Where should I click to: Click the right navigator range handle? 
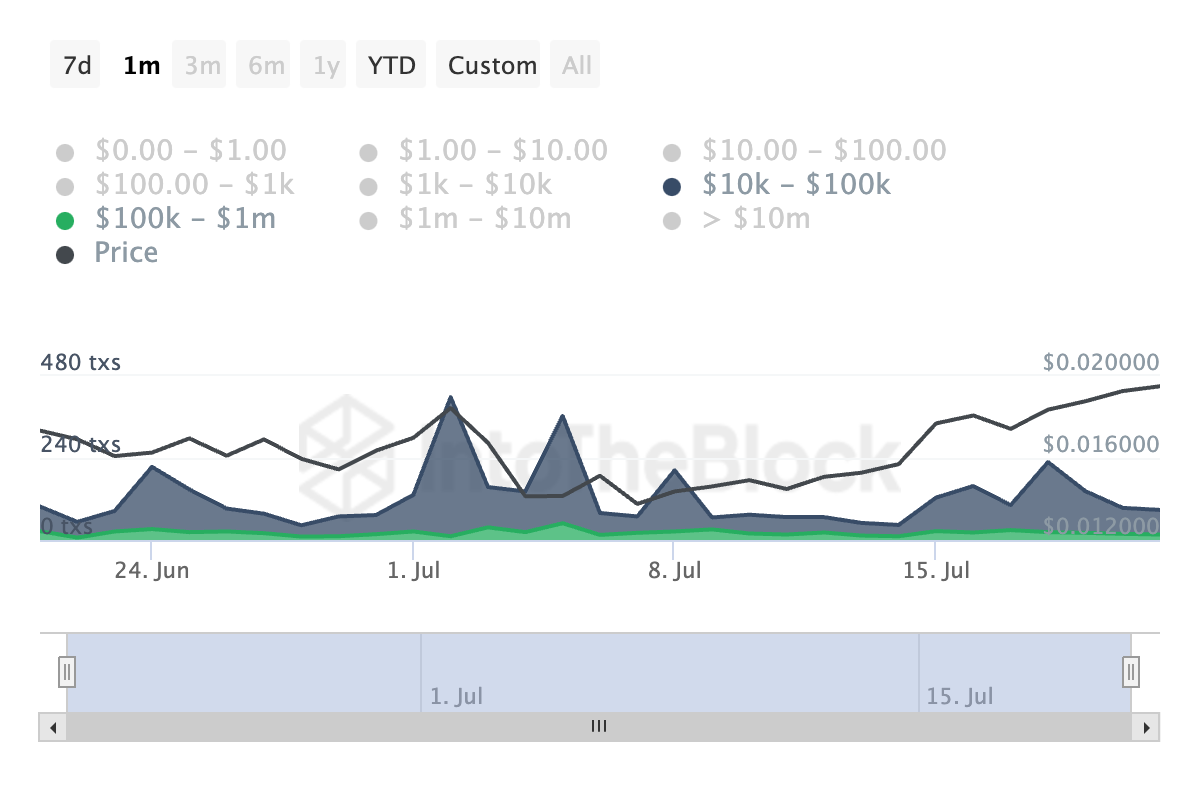coord(1131,670)
